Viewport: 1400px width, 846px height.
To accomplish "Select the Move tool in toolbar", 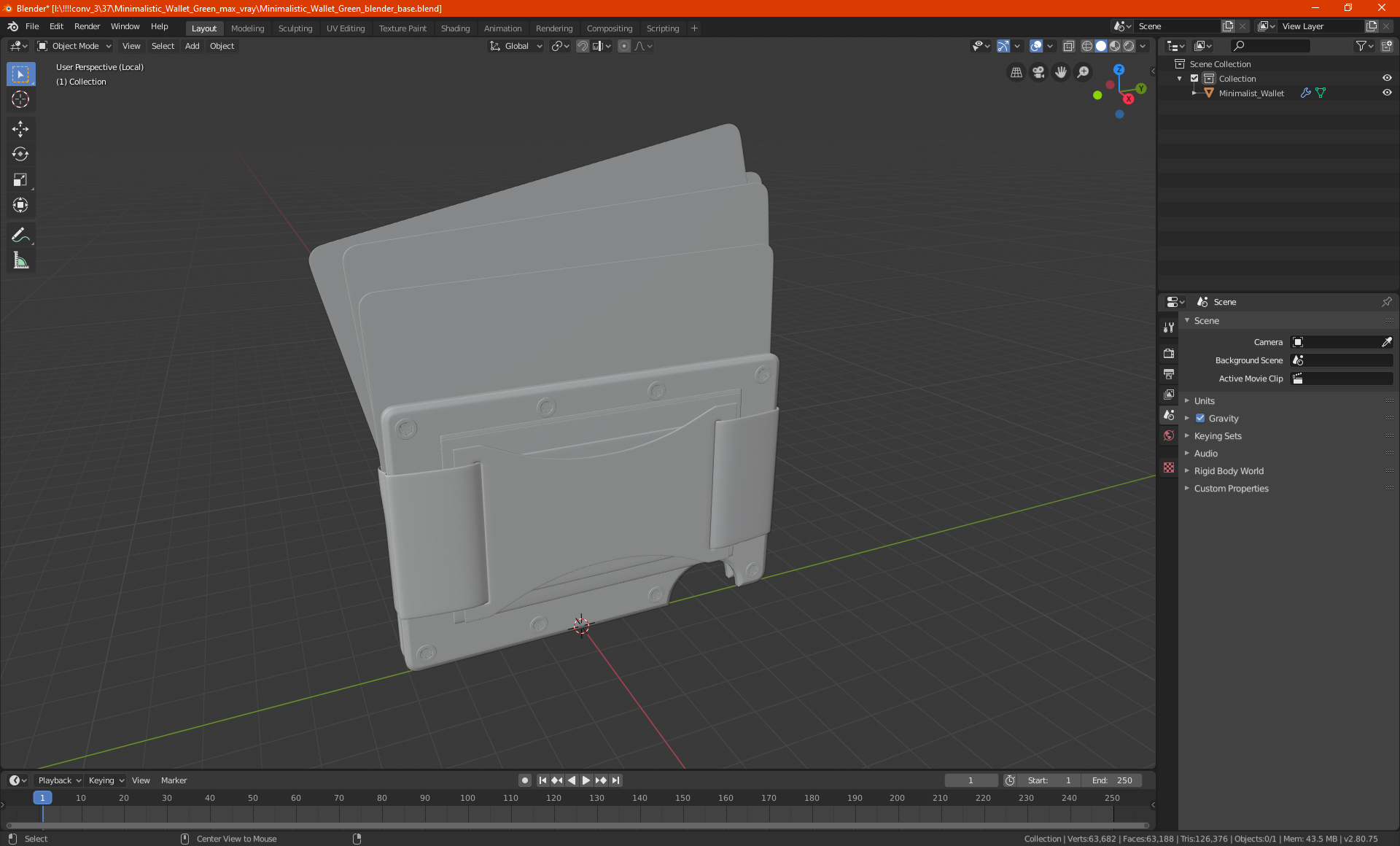I will [20, 127].
